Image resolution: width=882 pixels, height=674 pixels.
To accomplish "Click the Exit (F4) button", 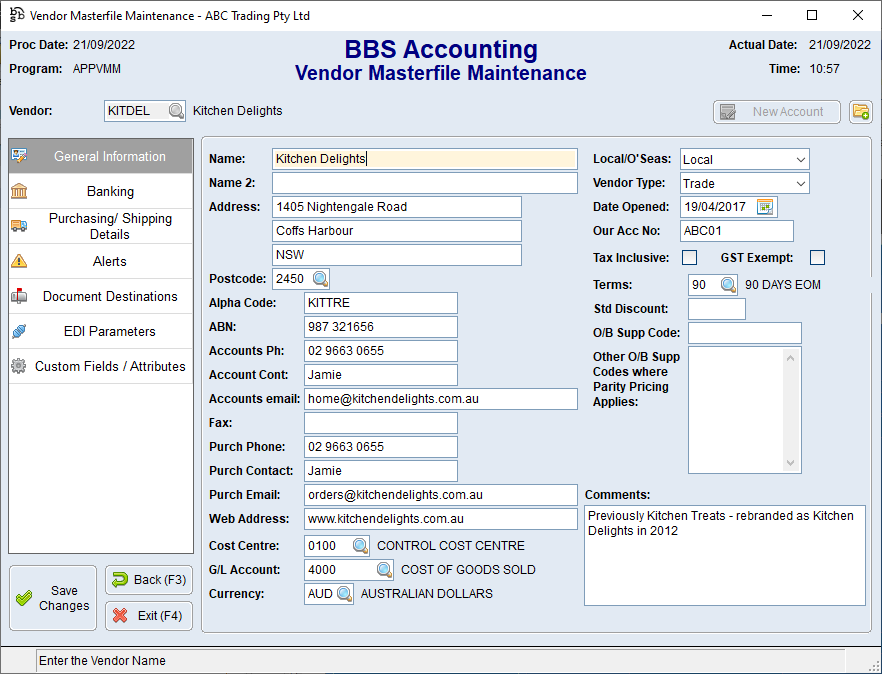I will point(149,616).
